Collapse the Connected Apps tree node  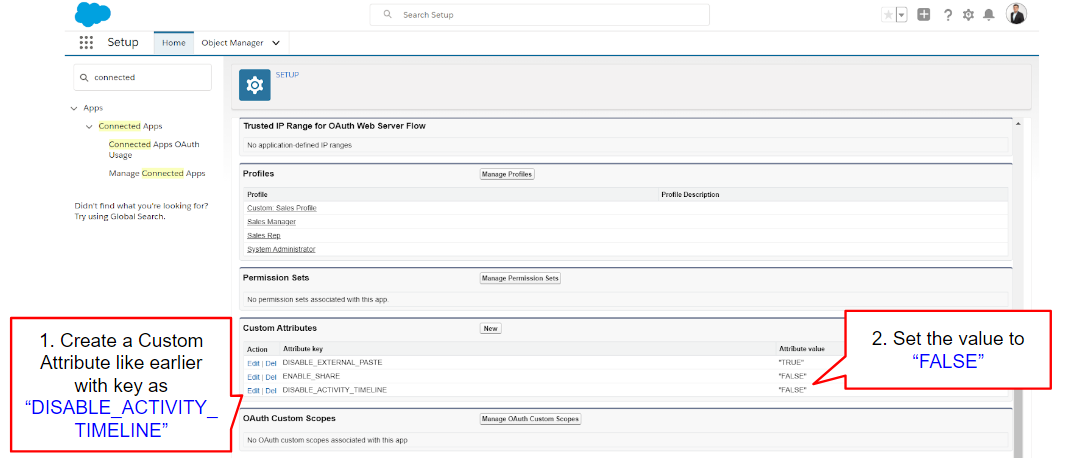[89, 127]
